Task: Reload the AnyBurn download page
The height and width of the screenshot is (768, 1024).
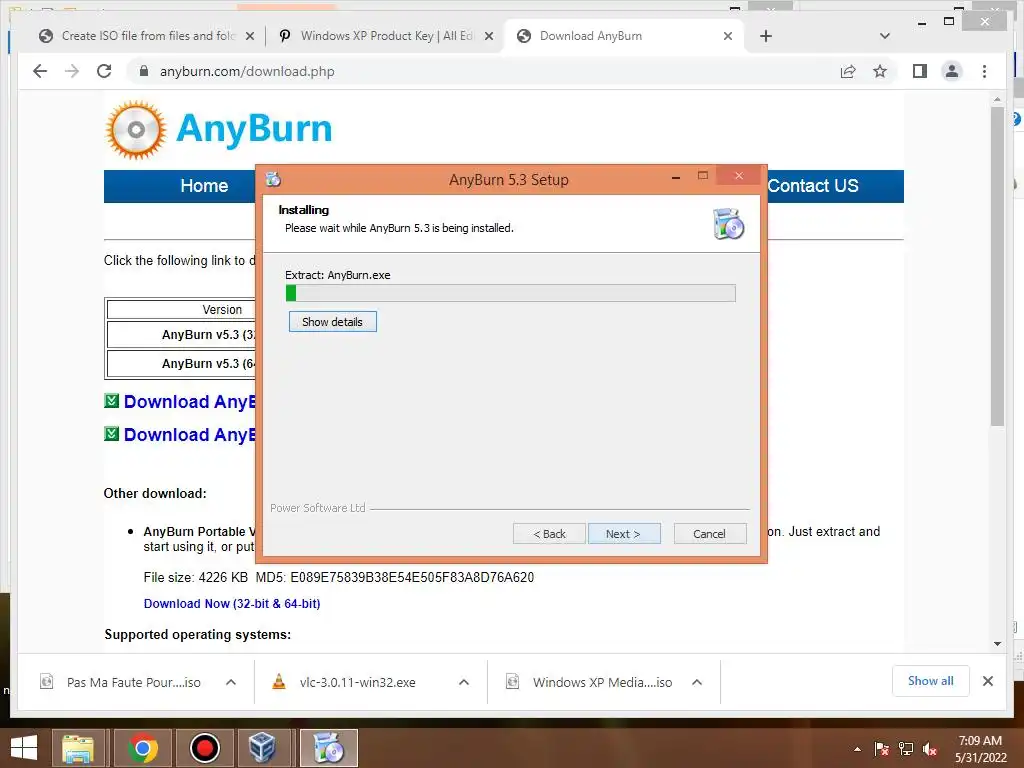Action: pyautogui.click(x=104, y=71)
